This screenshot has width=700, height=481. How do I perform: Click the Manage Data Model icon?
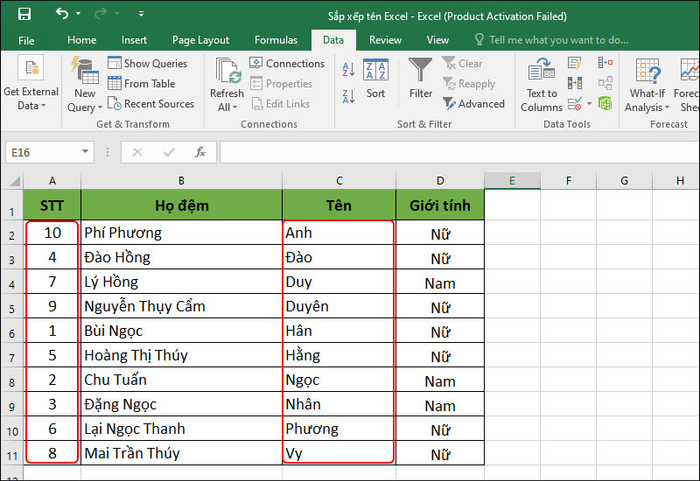point(605,104)
